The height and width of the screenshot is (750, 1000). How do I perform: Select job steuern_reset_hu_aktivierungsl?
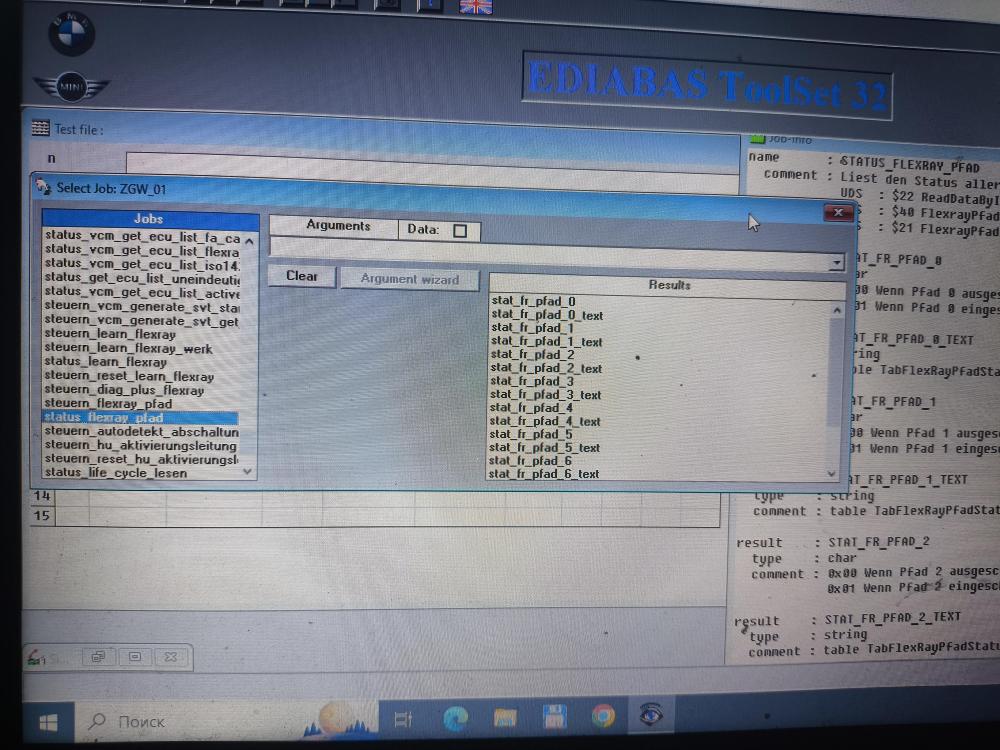tap(142, 459)
